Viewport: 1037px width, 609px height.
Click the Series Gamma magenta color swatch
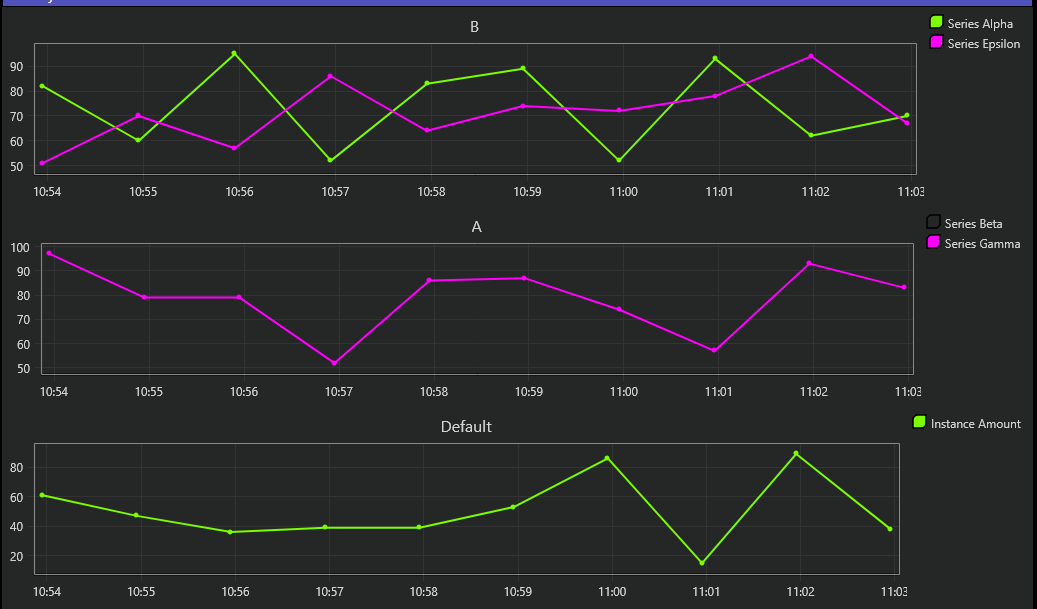coord(933,243)
